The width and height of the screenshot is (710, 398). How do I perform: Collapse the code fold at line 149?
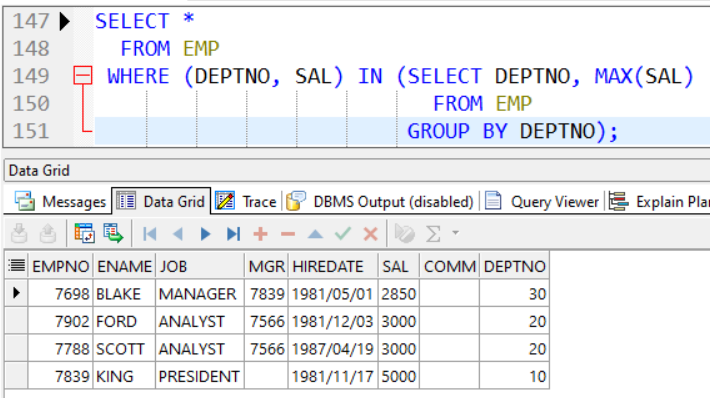pyautogui.click(x=82, y=76)
